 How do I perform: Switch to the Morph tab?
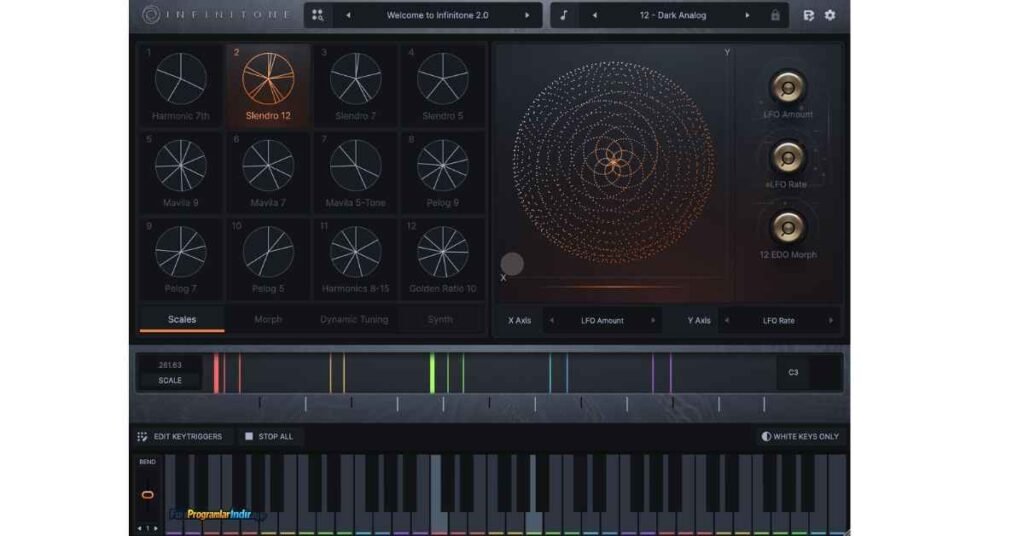[x=268, y=319]
